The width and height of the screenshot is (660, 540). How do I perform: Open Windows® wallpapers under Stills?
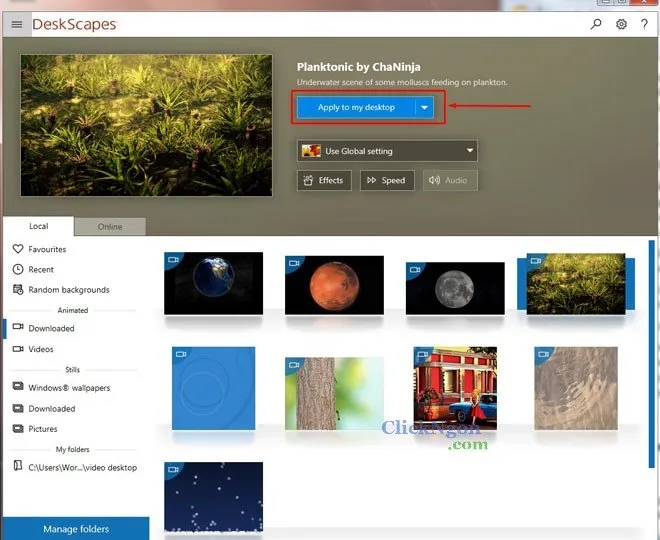point(69,387)
